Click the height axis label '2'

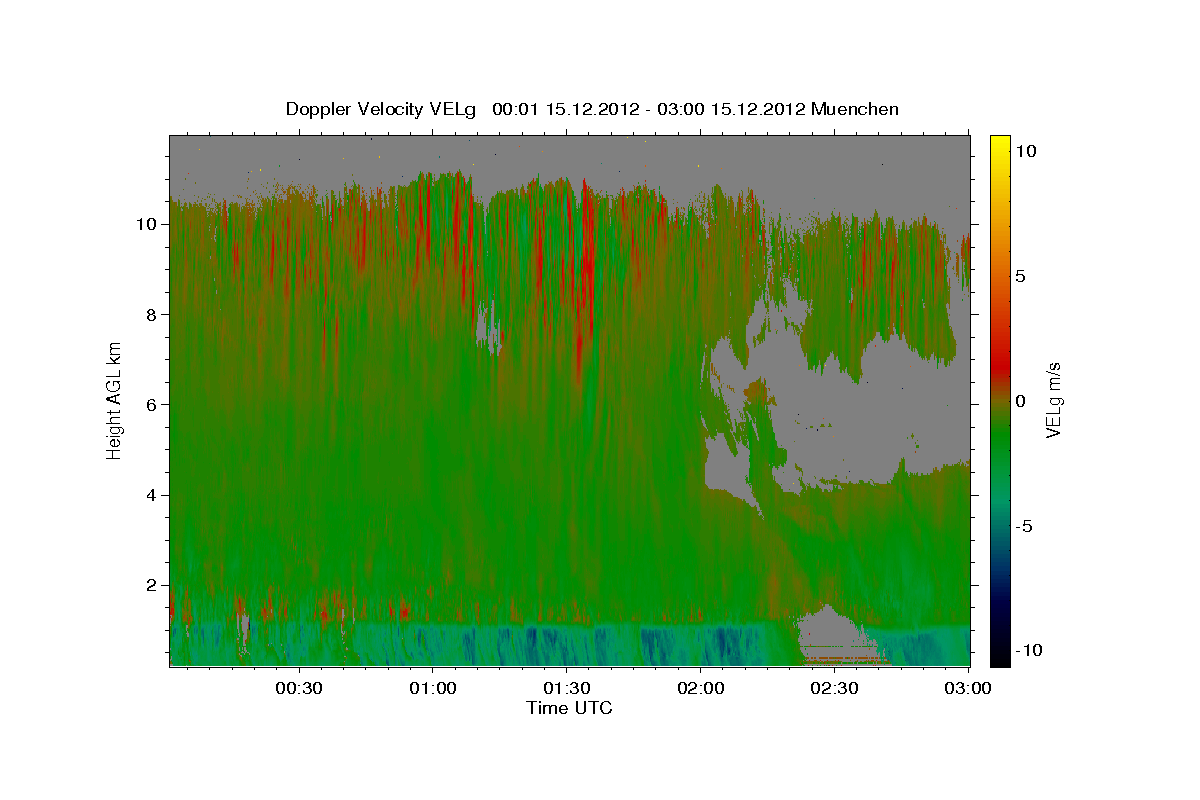[153, 585]
